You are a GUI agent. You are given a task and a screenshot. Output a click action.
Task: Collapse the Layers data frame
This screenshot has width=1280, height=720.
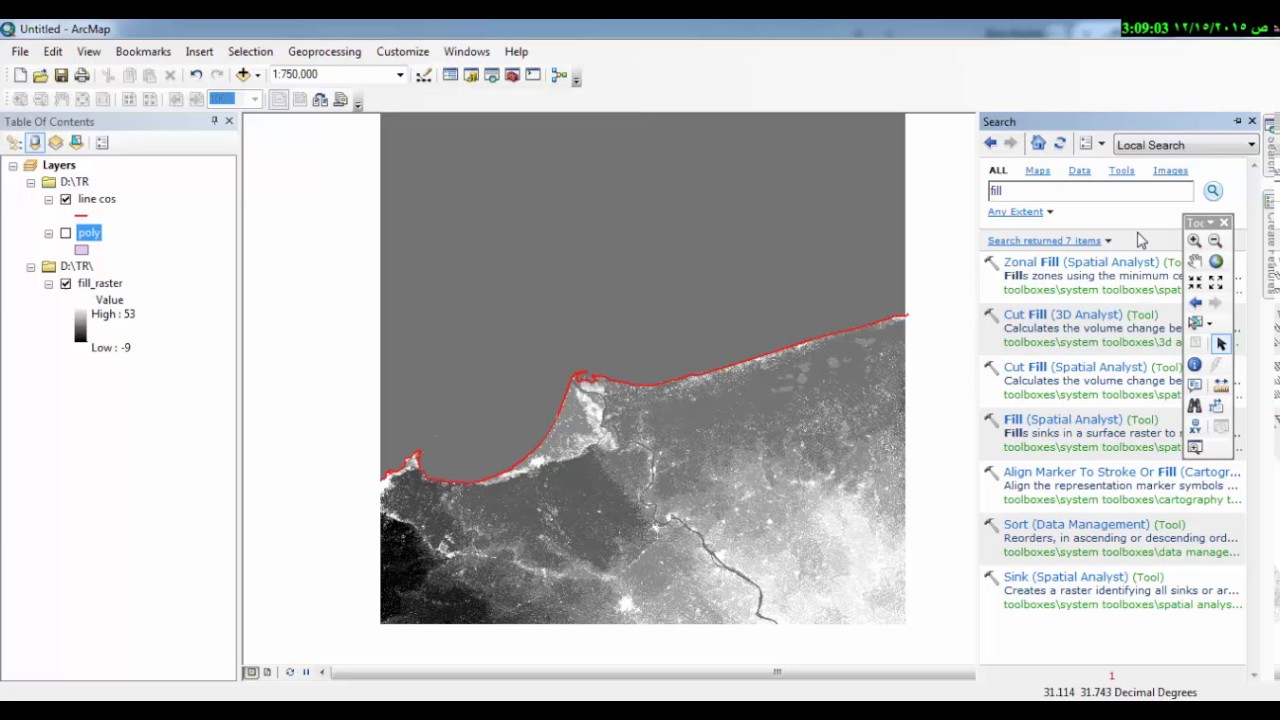coord(13,166)
